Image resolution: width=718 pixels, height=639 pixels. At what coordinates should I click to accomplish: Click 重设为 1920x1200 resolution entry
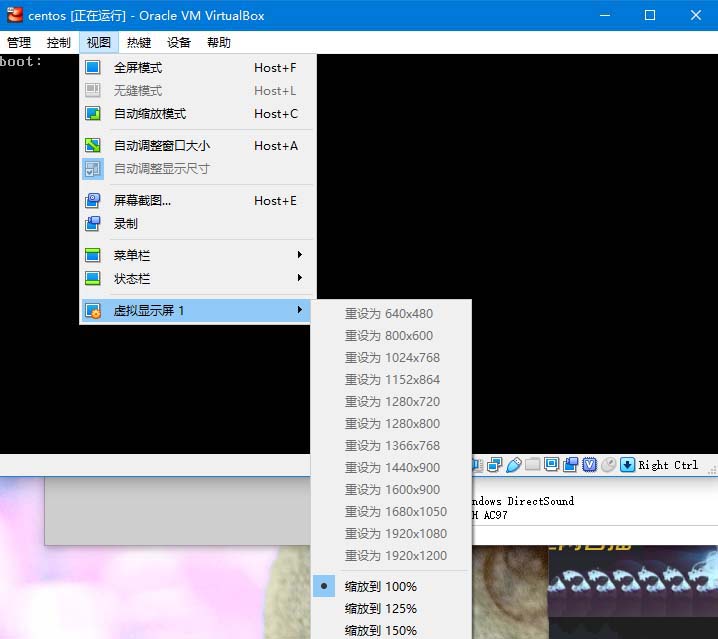391,555
